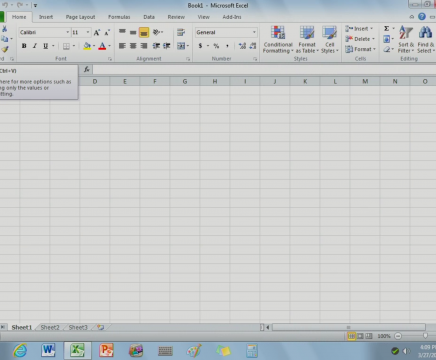Image resolution: width=436 pixels, height=360 pixels.
Task: Click Increase Decimal icon
Action: point(242,46)
